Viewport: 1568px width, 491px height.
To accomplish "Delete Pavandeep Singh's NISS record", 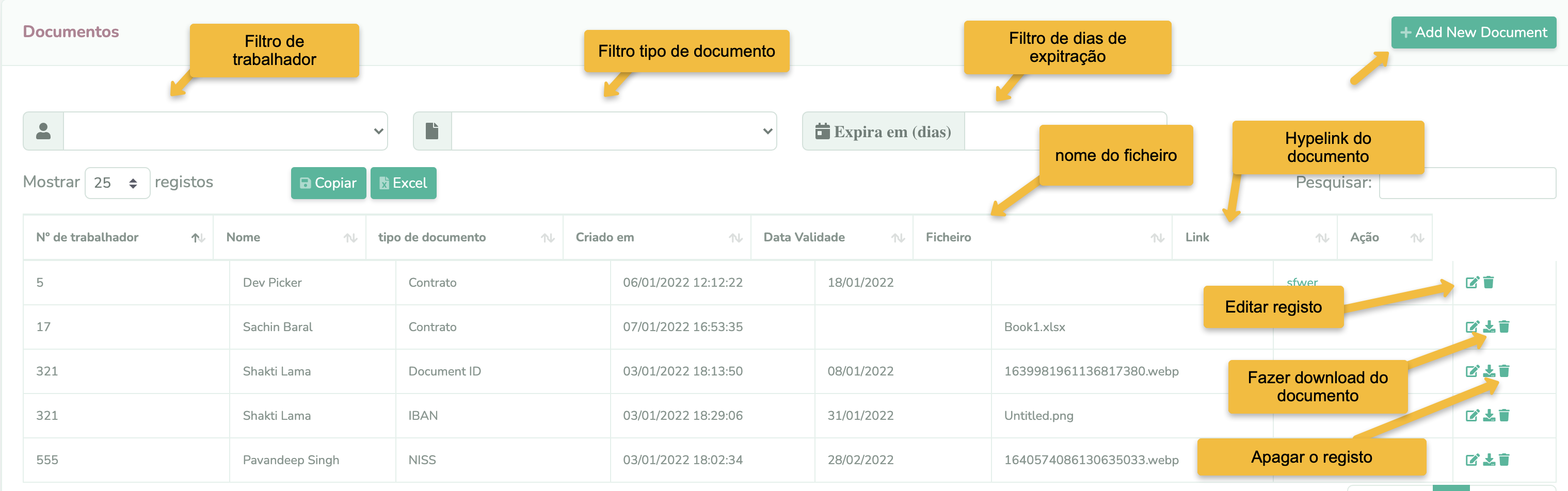I will [1504, 460].
